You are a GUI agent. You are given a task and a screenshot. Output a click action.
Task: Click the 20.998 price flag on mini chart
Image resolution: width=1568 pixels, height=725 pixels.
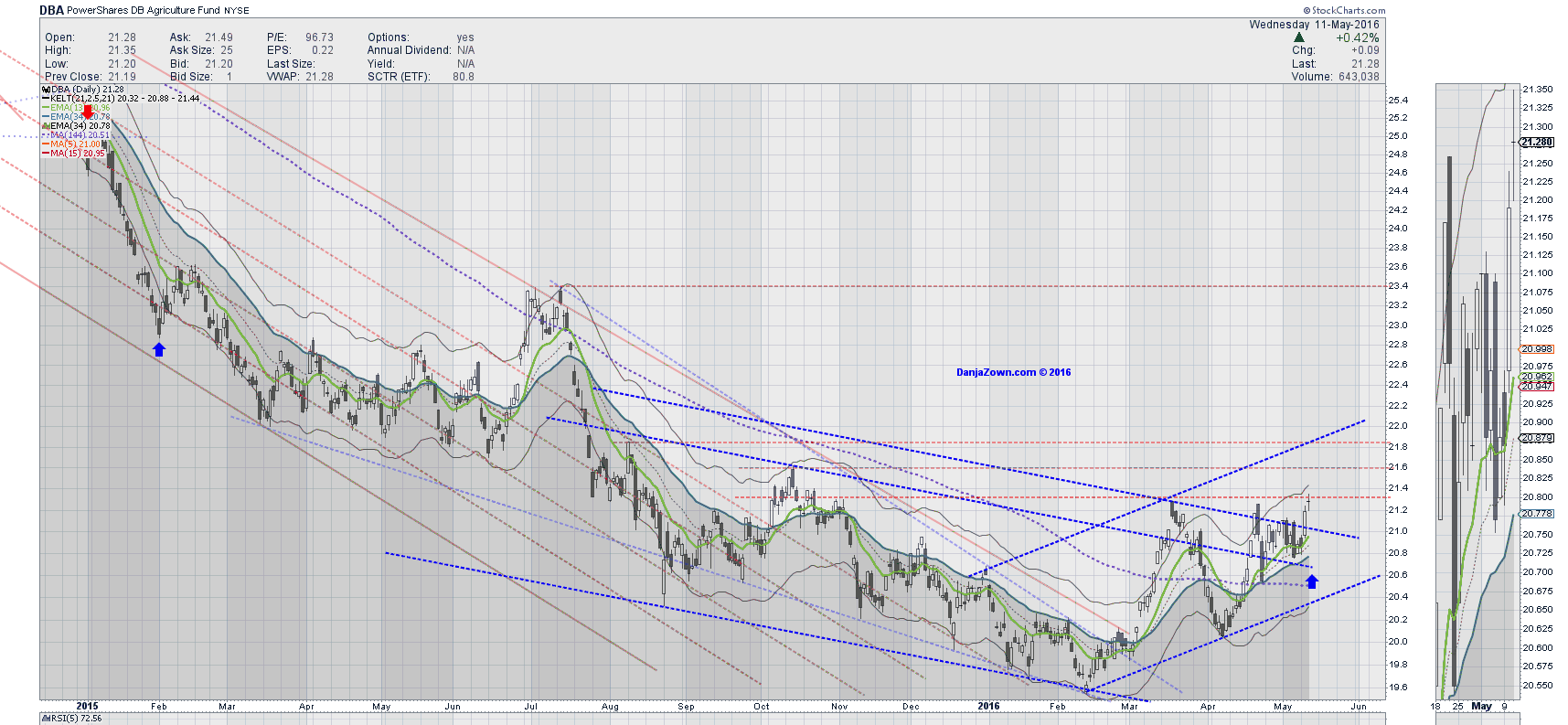[x=1536, y=349]
